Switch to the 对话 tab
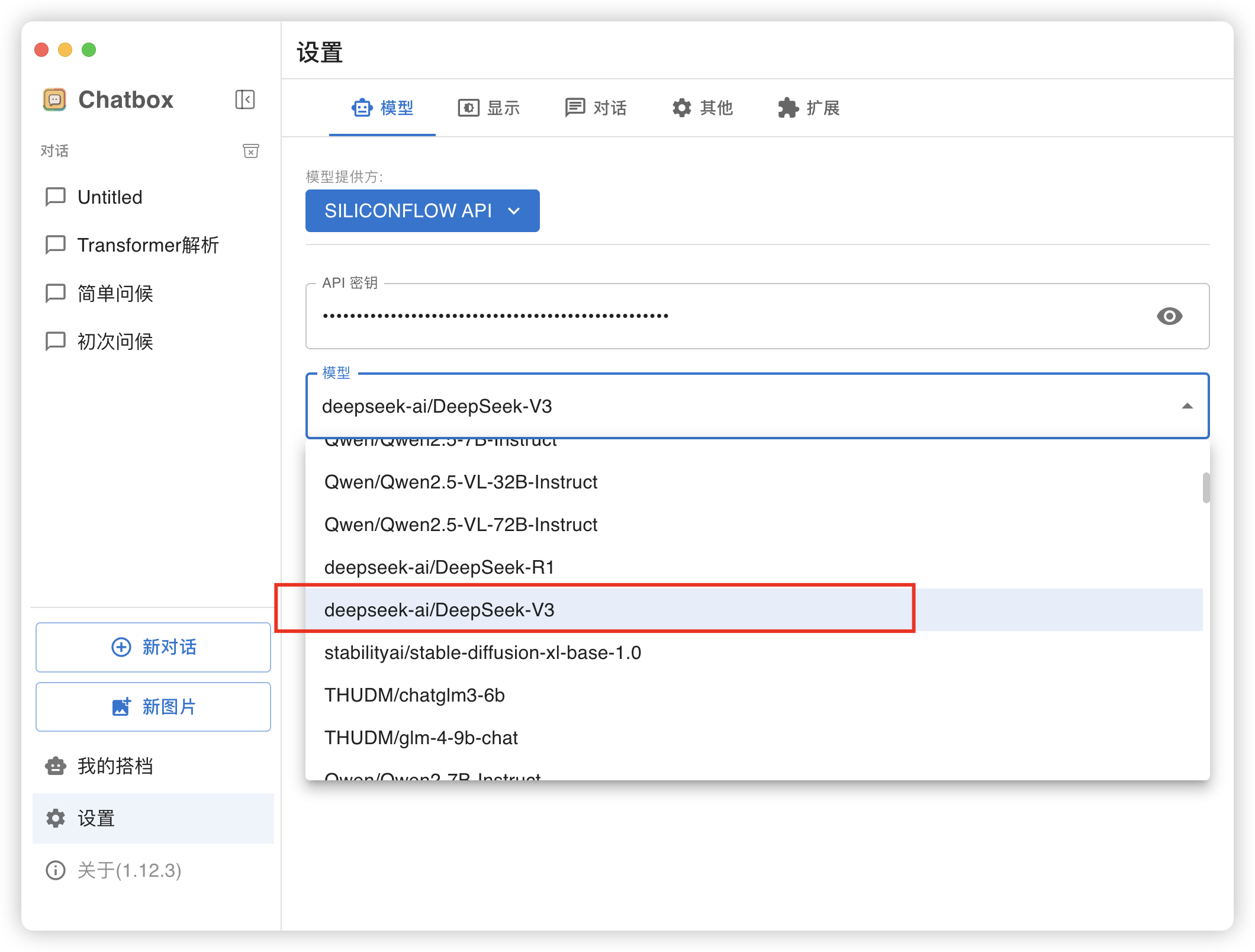This screenshot has width=1255, height=952. point(596,108)
